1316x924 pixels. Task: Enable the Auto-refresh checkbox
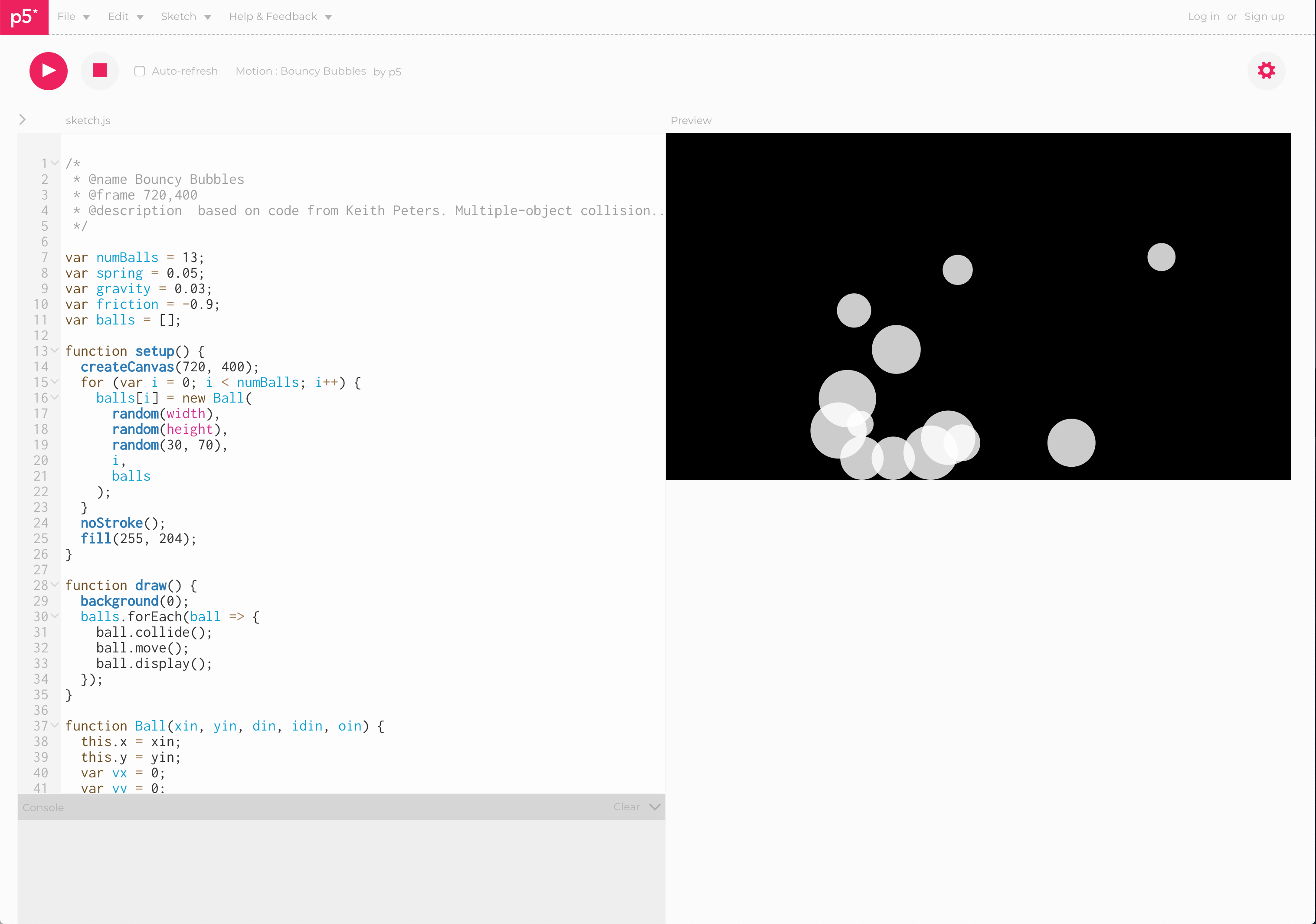[x=139, y=71]
